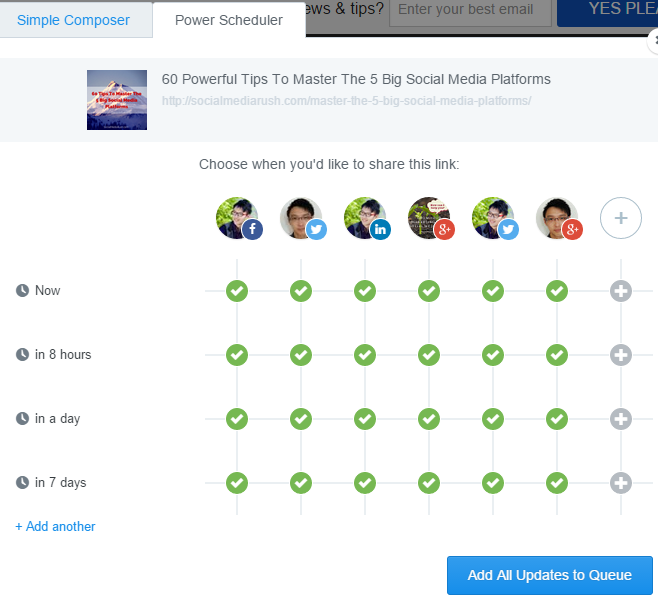This screenshot has width=658, height=604.
Task: Open the 'in a day' time selector
Action: tap(56, 419)
